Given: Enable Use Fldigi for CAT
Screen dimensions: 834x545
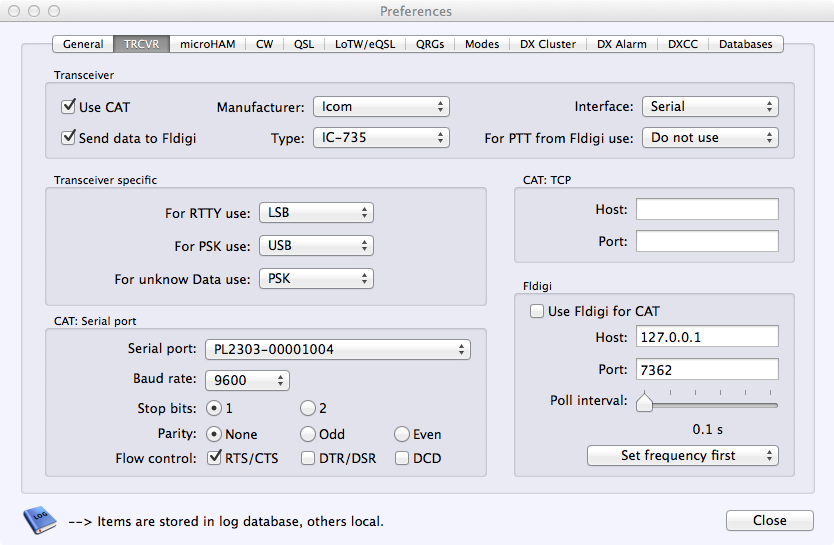Looking at the screenshot, I should [537, 311].
